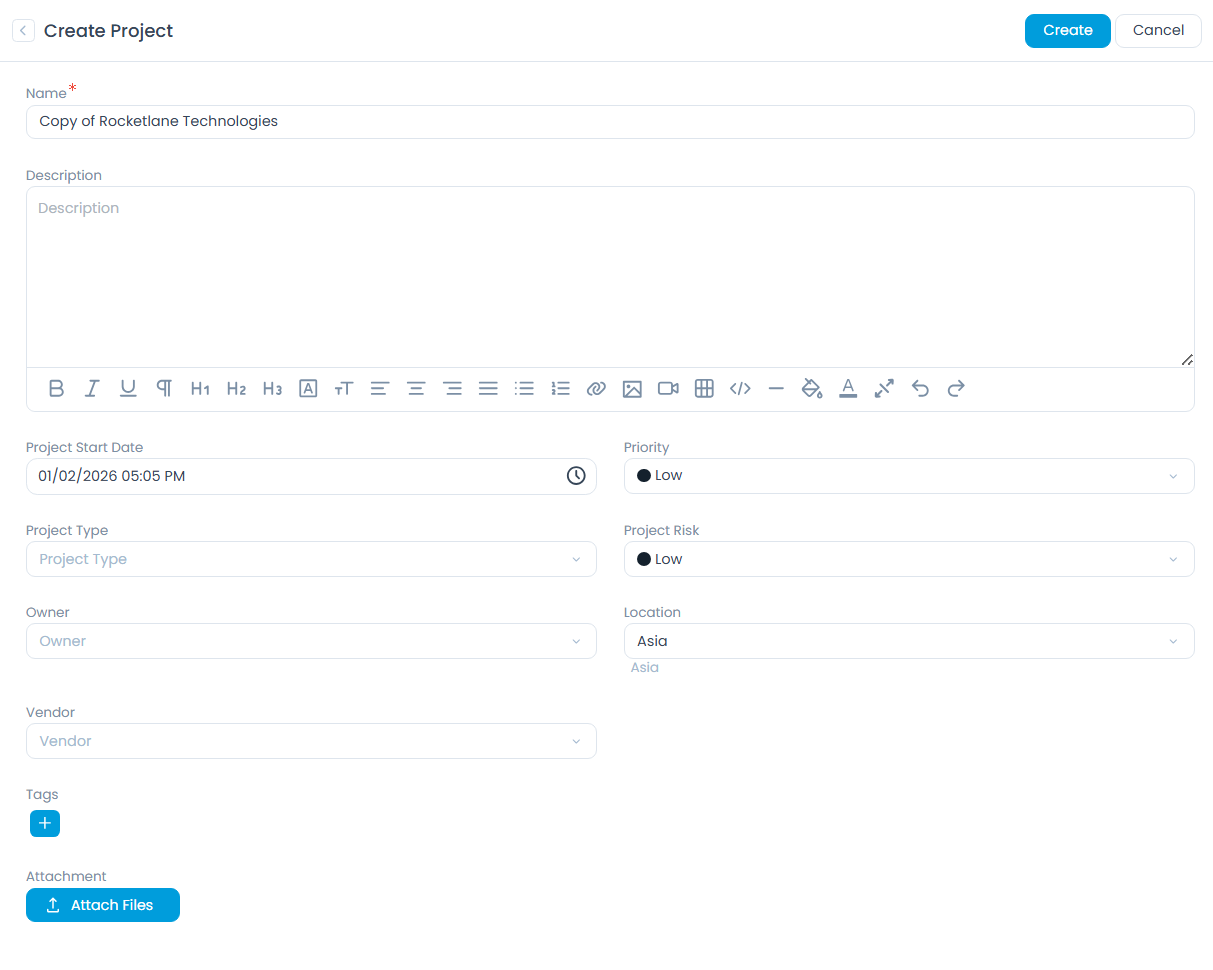The image size is (1213, 970).
Task: Add a tag with the plus button
Action: 45,823
